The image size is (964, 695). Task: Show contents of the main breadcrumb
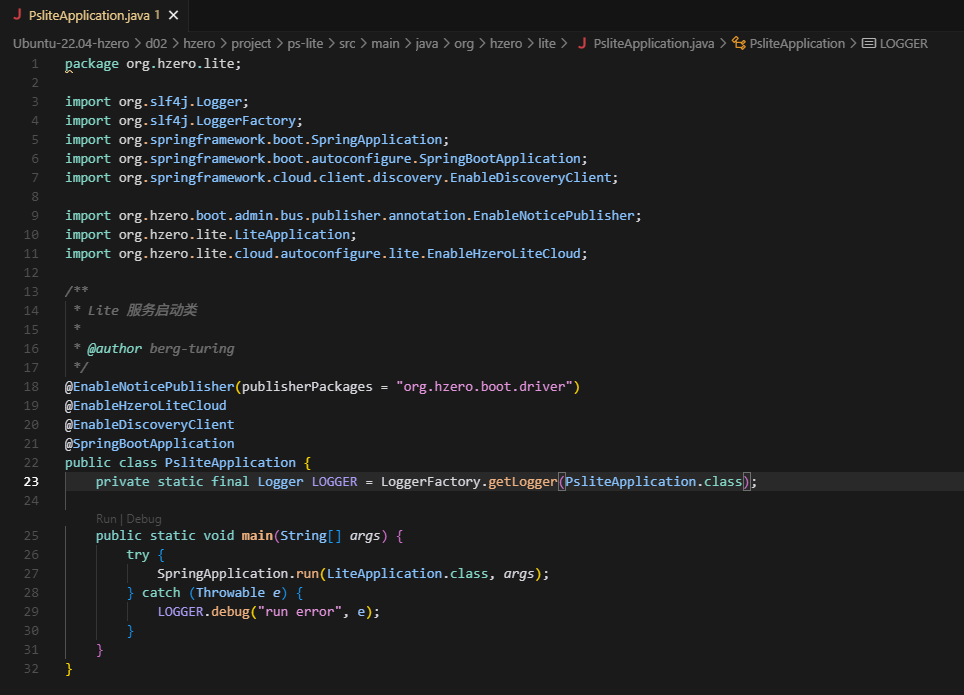385,44
